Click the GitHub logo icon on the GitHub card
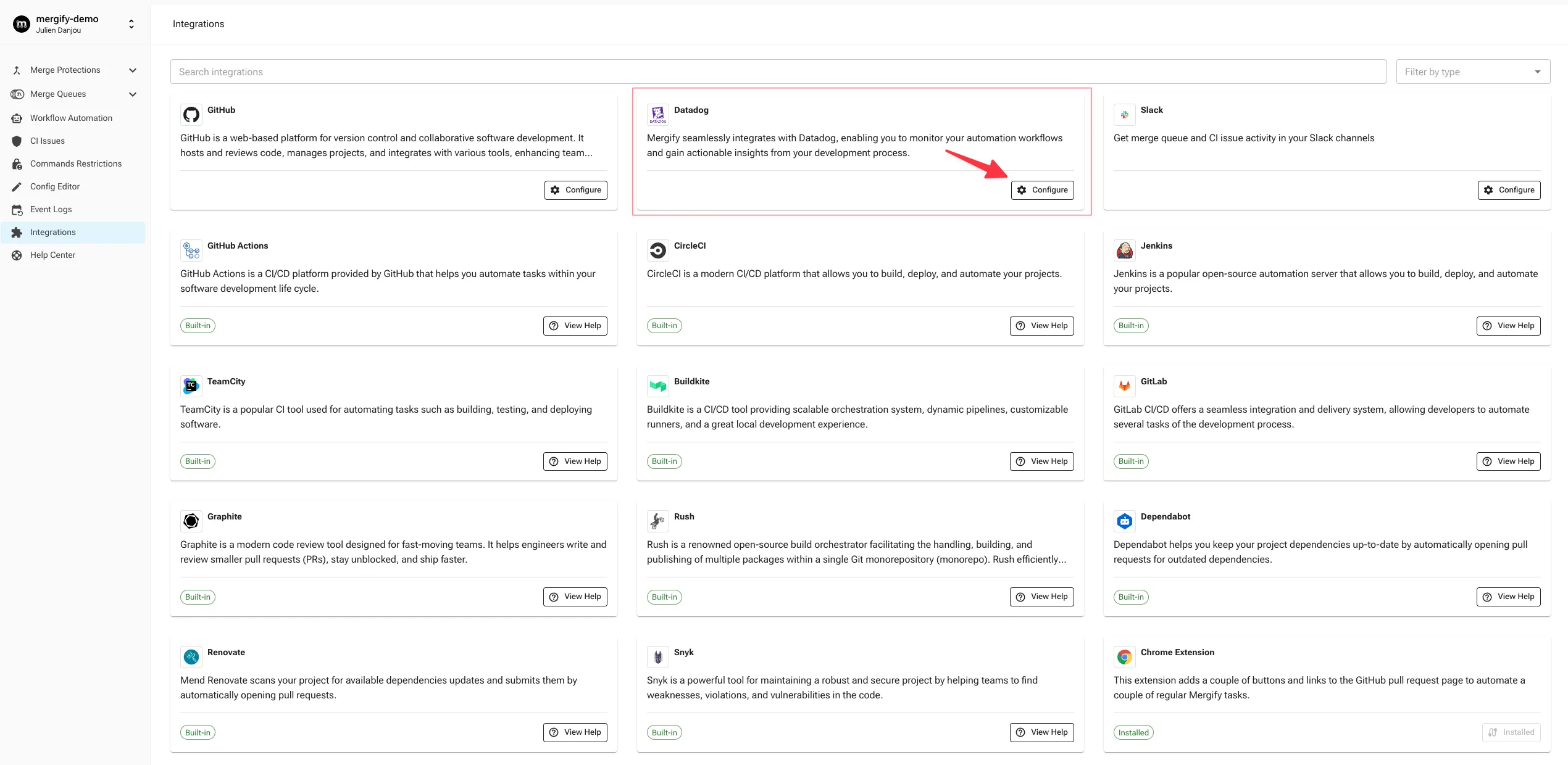 click(x=191, y=114)
